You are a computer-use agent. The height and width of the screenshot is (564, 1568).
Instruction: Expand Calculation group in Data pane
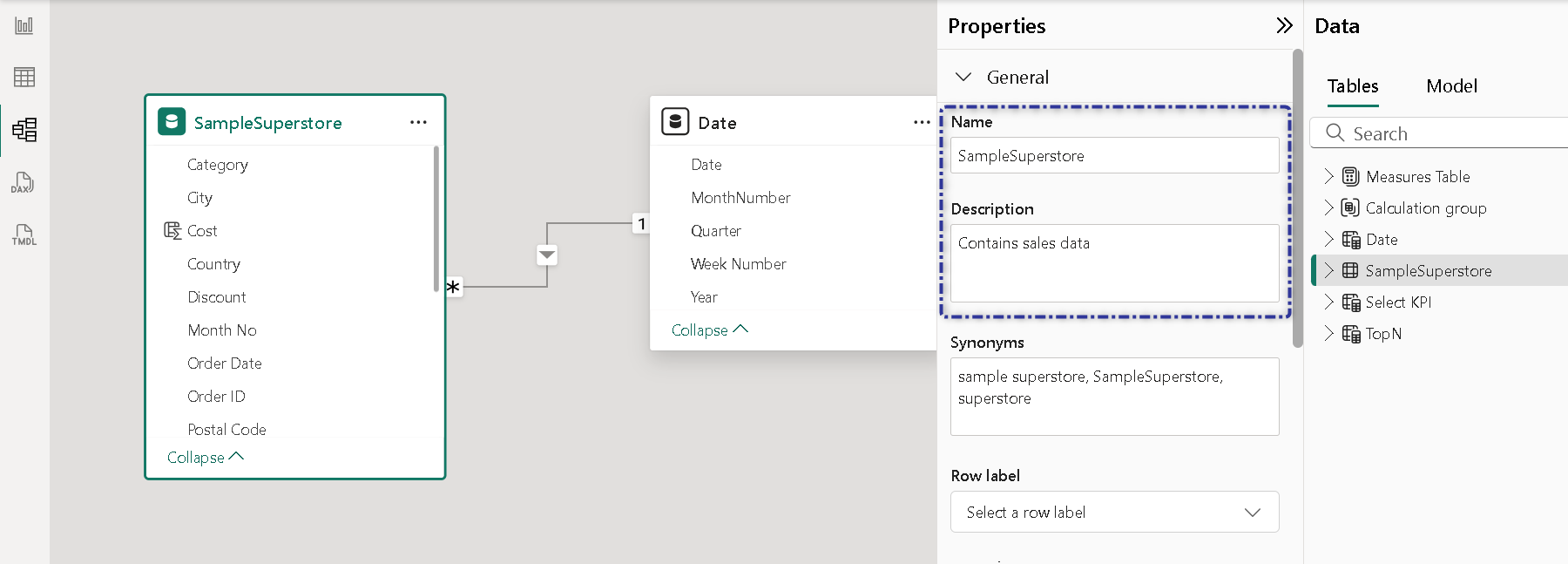[1328, 207]
